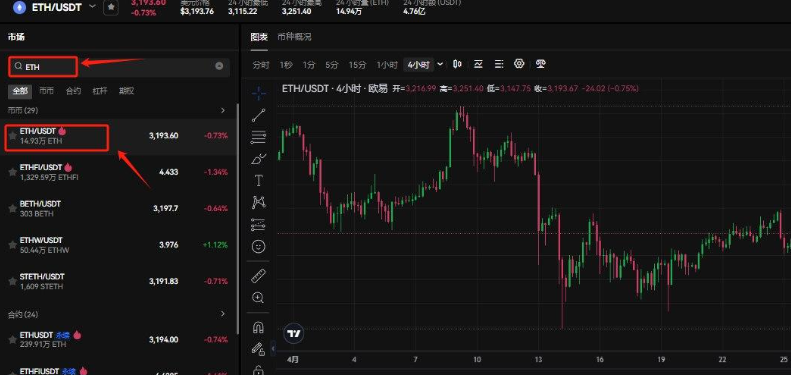791x375 pixels.
Task: Select the trend line drawing tool
Action: pyautogui.click(x=259, y=115)
